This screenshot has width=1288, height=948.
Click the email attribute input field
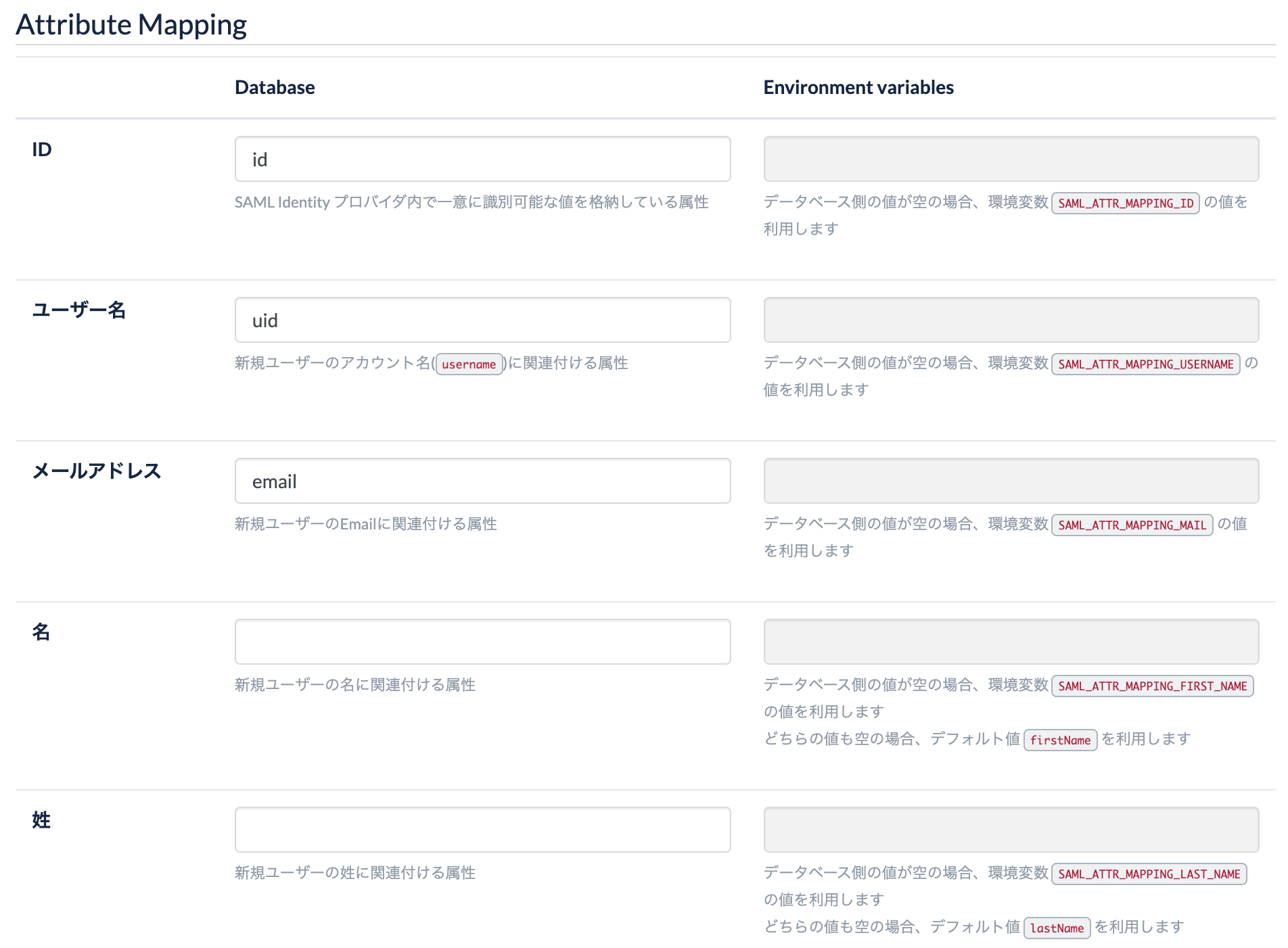click(x=482, y=480)
